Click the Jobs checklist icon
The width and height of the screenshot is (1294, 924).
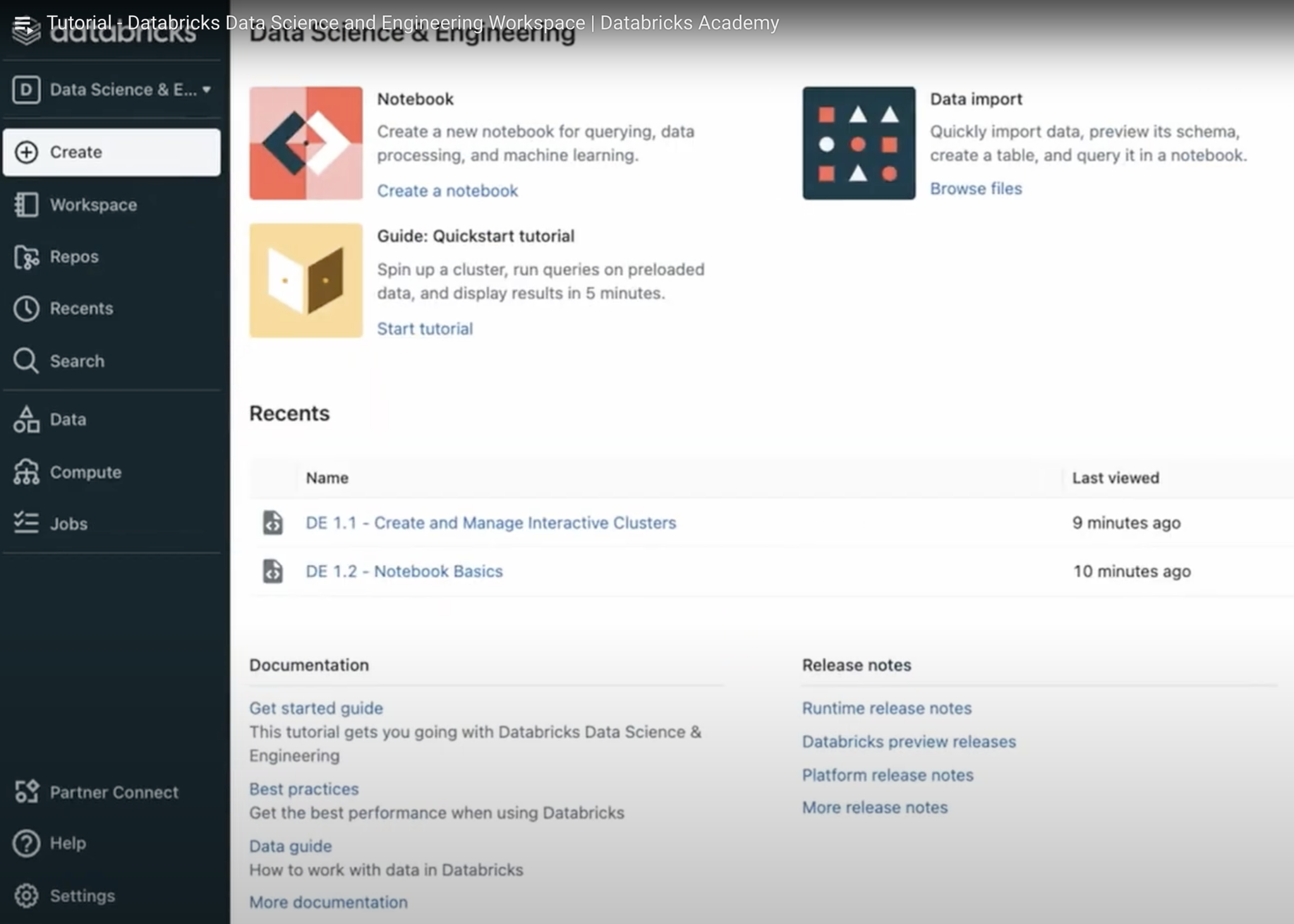click(x=26, y=524)
